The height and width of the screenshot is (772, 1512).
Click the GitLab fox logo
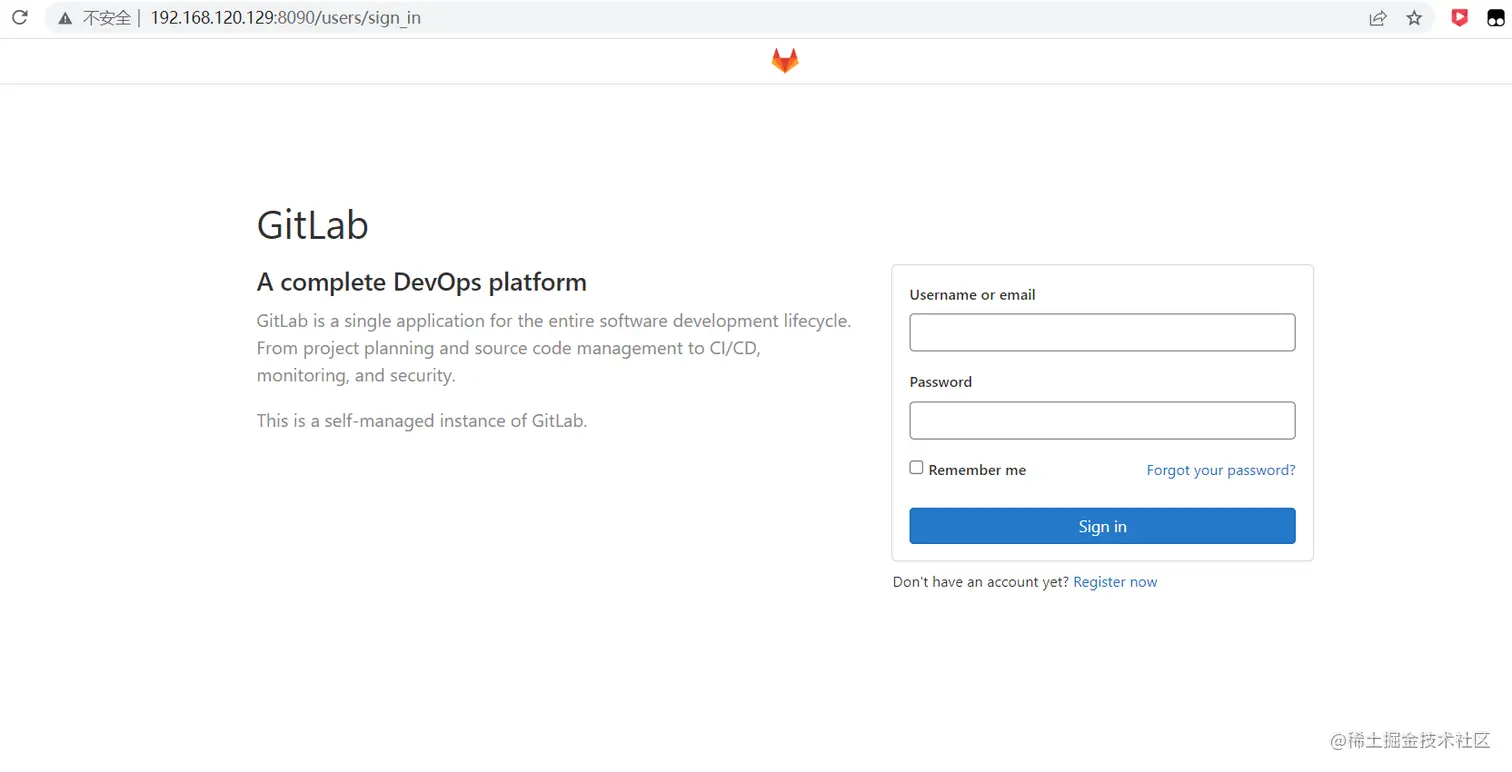click(x=785, y=61)
